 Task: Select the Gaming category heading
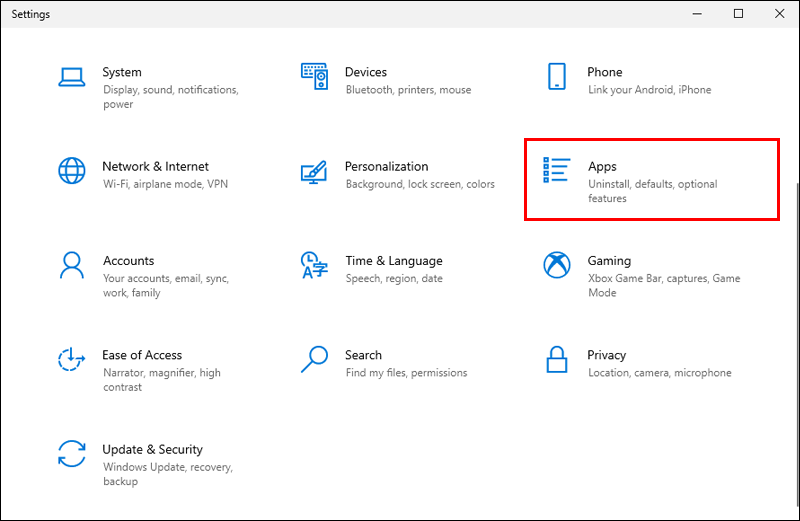click(x=609, y=261)
